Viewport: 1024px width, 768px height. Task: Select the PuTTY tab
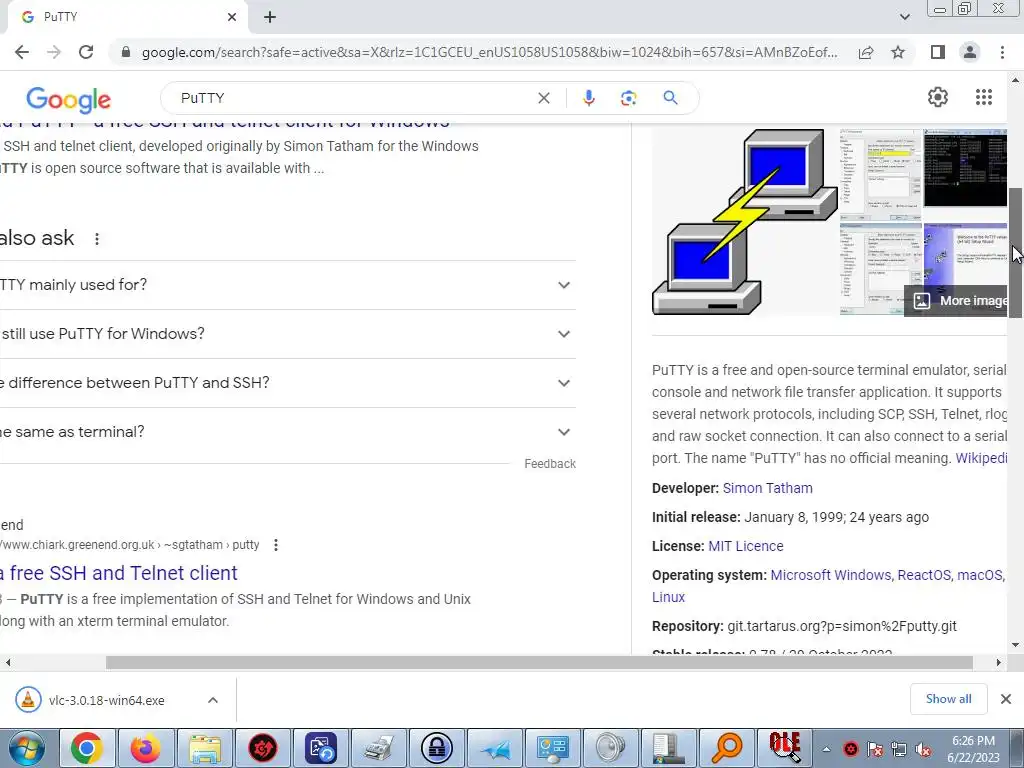pos(127,17)
